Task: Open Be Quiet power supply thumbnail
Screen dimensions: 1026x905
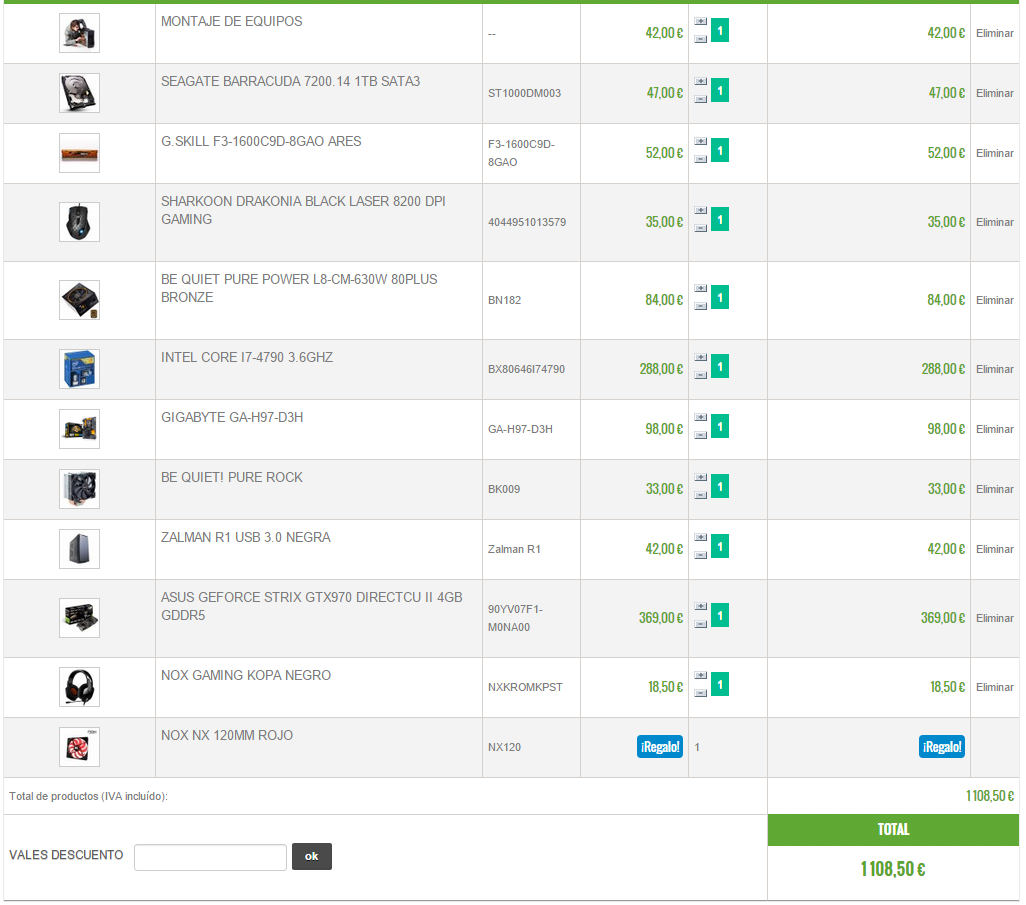Action: (x=79, y=300)
